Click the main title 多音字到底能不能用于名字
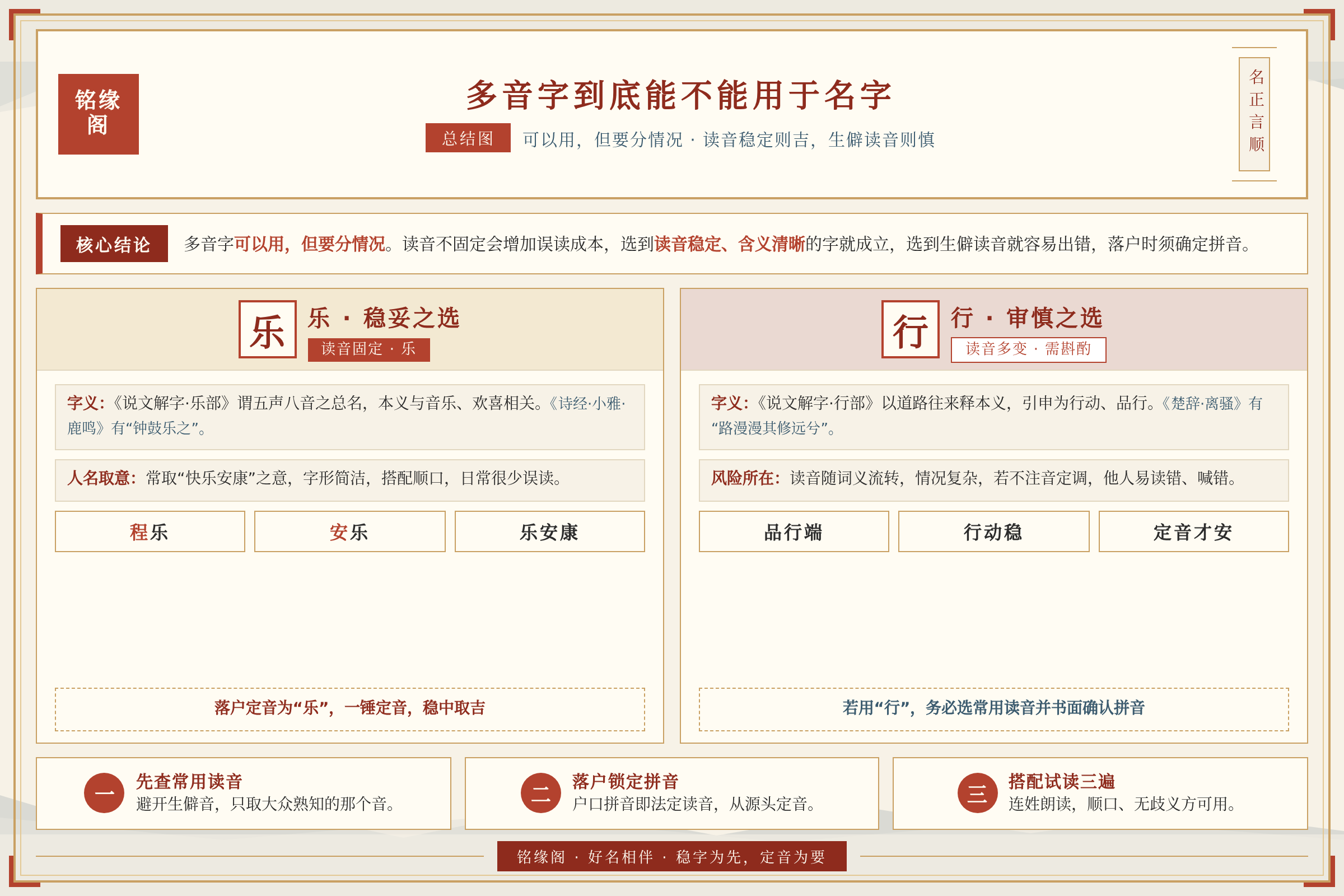 pos(679,95)
